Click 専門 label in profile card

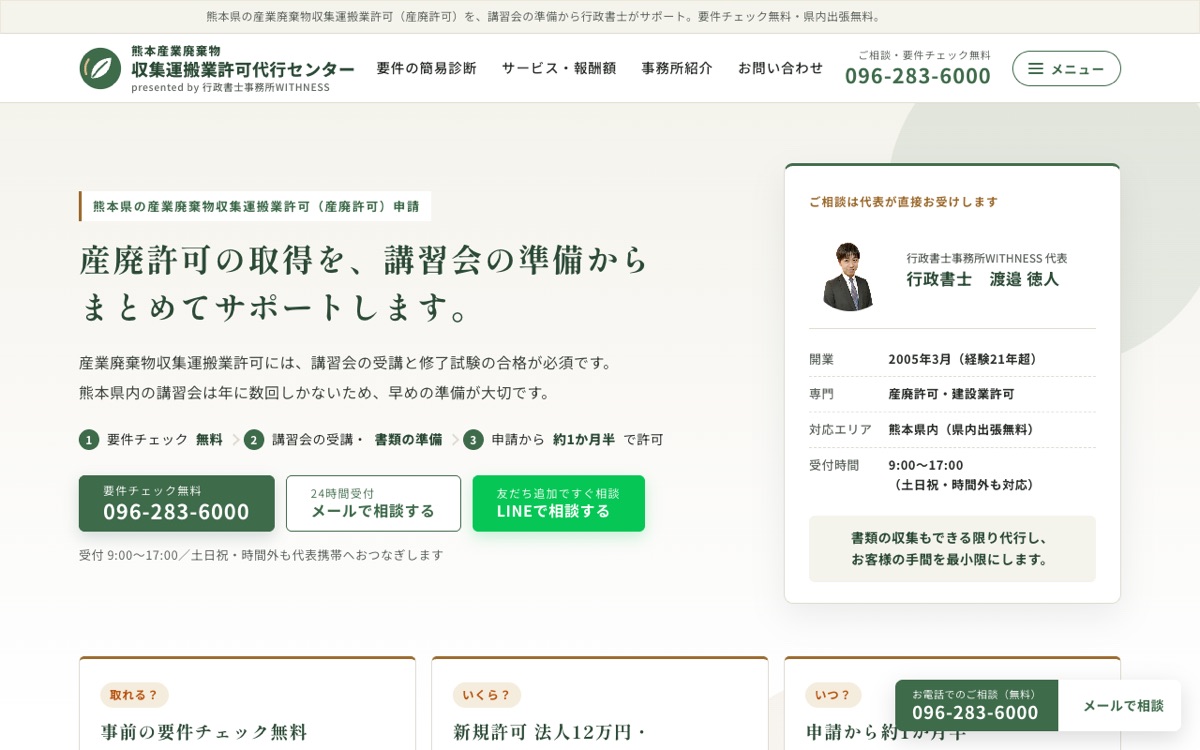pos(821,394)
